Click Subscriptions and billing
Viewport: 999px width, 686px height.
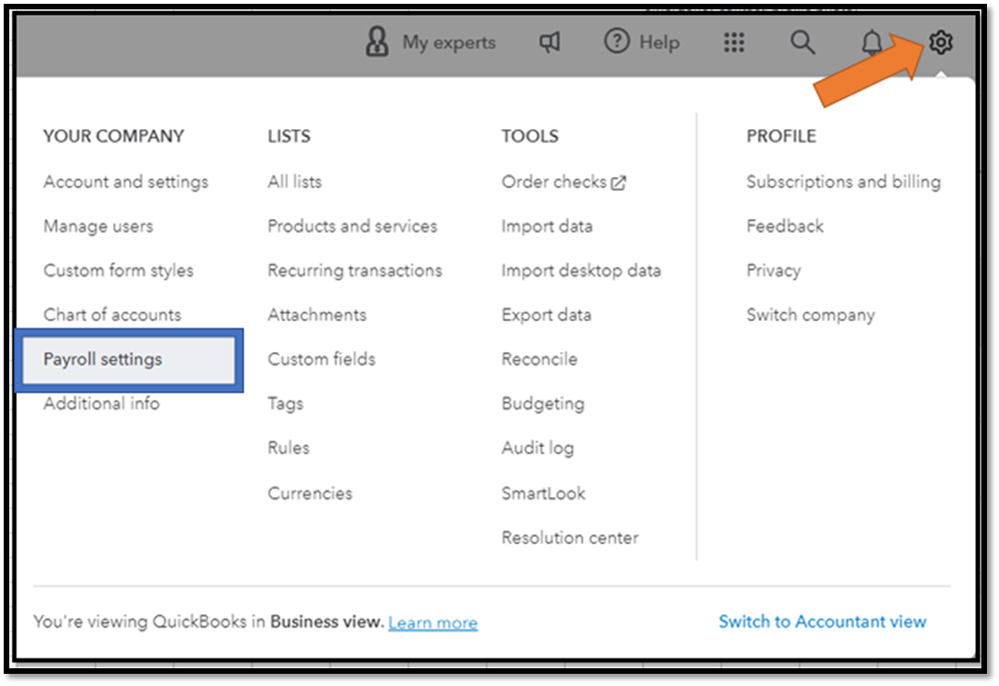point(843,182)
